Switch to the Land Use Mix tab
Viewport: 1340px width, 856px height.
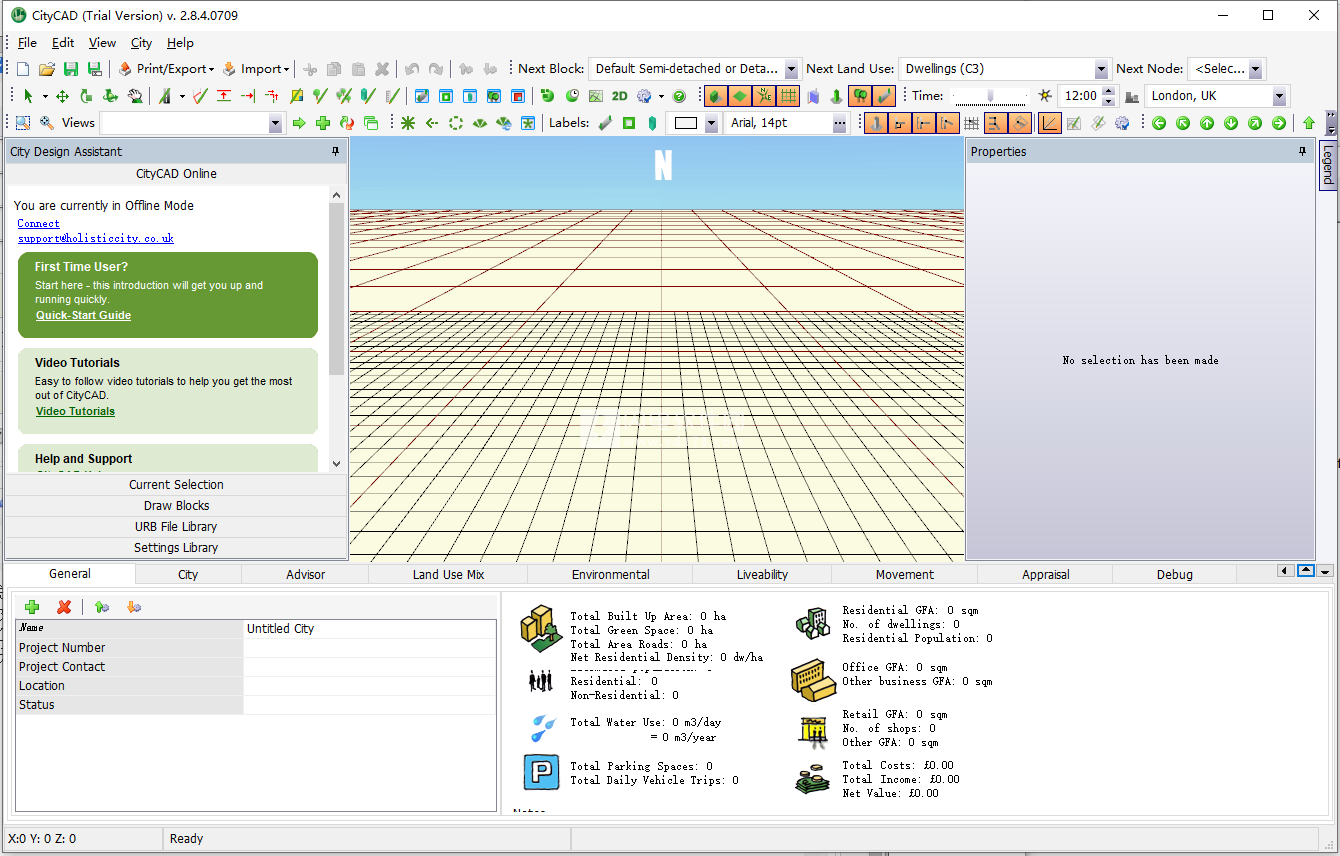[448, 575]
